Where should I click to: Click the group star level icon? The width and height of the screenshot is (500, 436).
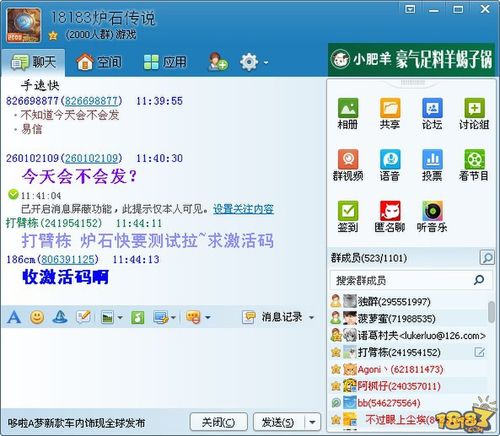(x=53, y=35)
